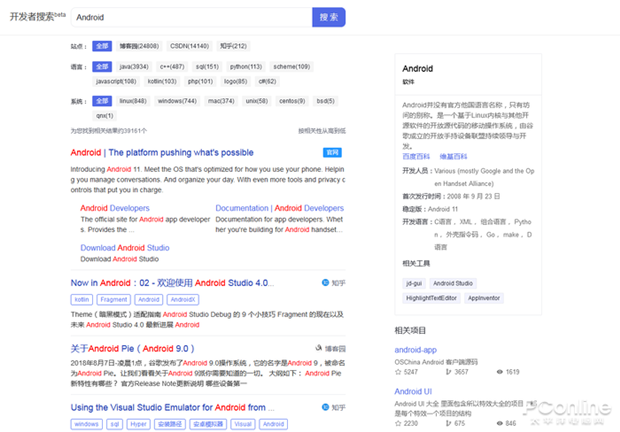This screenshot has height=432, width=620.
Task: Filter by mac(374) system
Action: pyautogui.click(x=221, y=101)
